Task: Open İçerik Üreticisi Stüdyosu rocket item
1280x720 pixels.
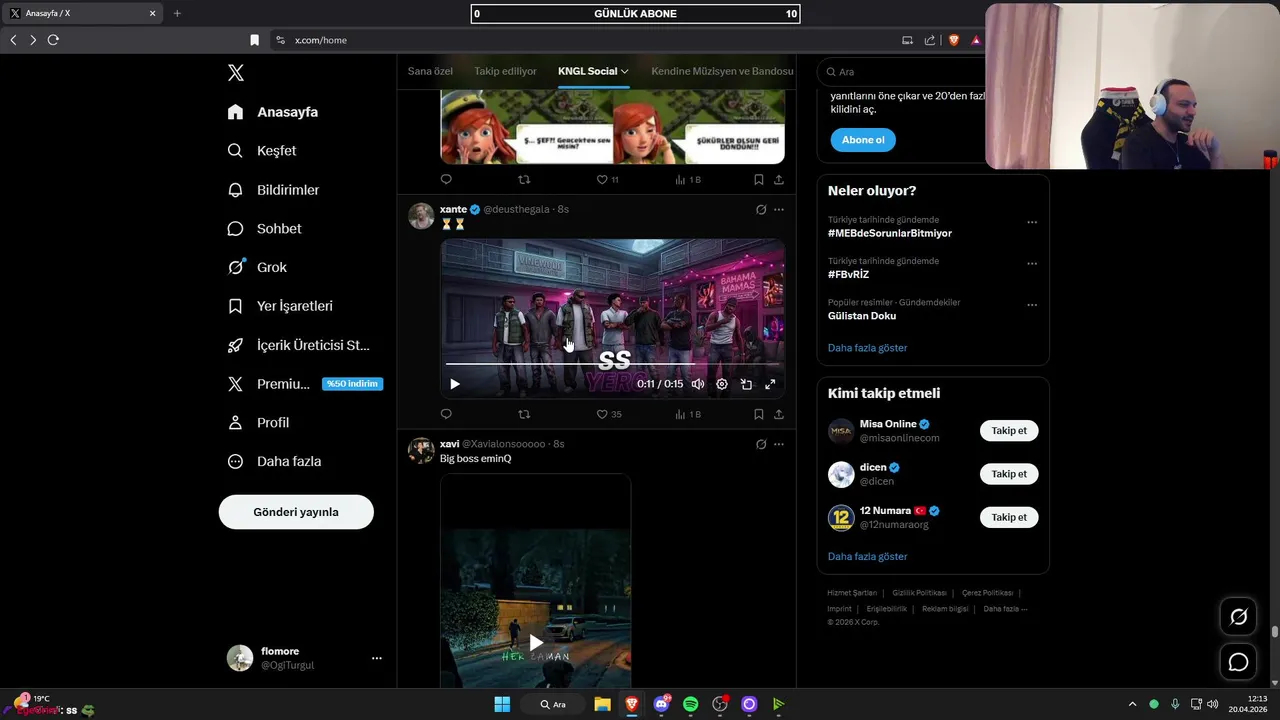Action: point(298,345)
